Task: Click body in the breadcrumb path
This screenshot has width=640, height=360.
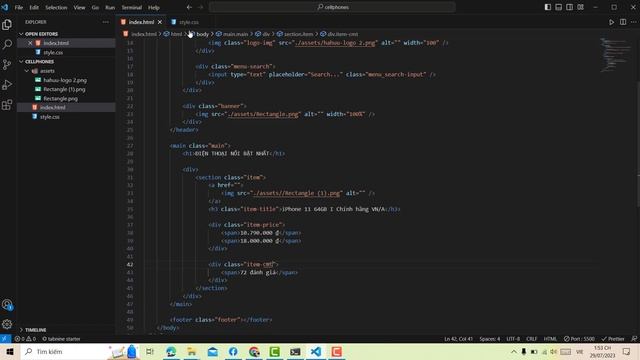Action: 202,34
